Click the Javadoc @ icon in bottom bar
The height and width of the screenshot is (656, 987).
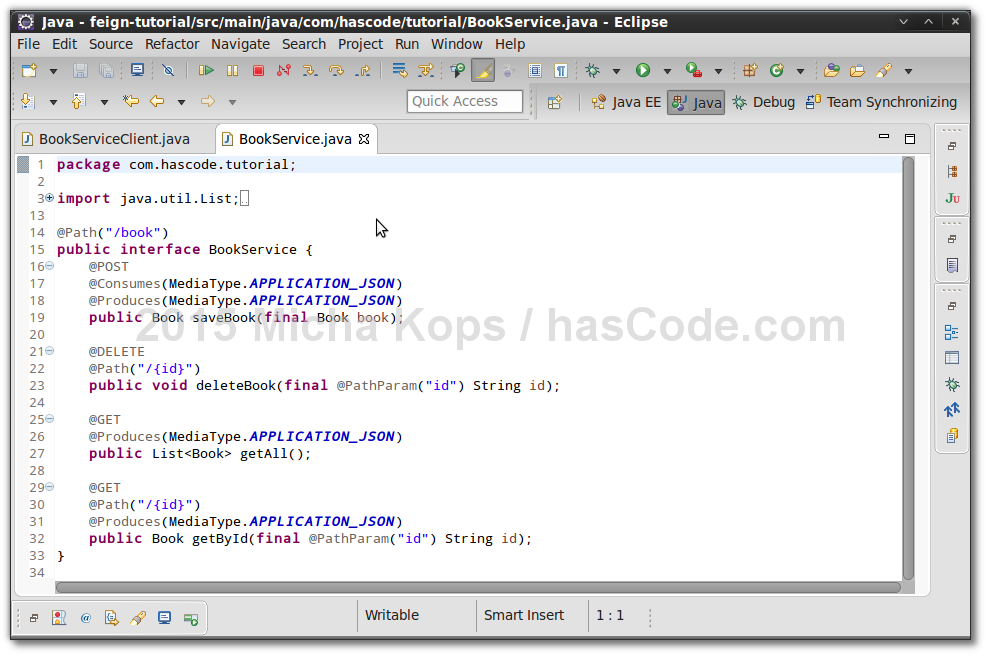pyautogui.click(x=85, y=618)
